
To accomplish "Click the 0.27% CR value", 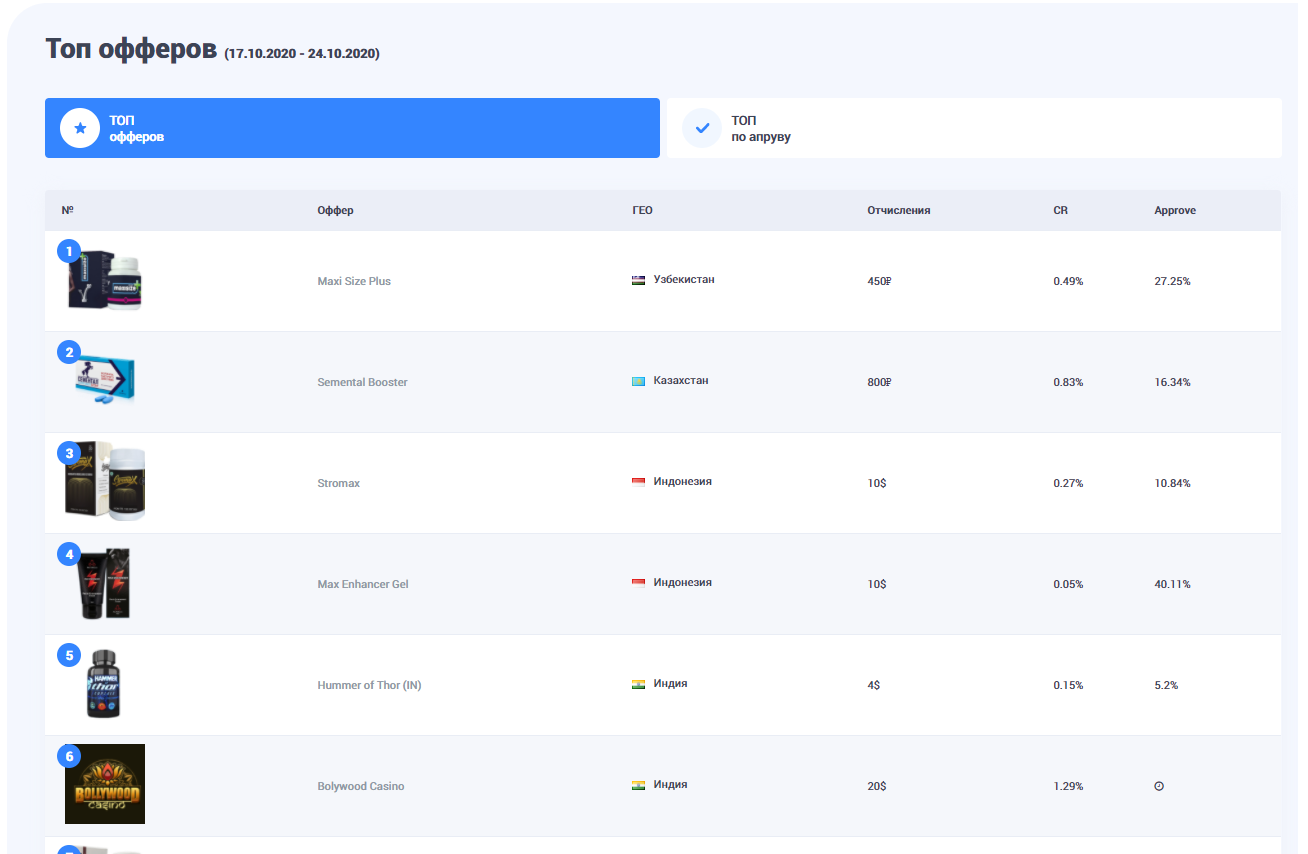I will 1068,483.
